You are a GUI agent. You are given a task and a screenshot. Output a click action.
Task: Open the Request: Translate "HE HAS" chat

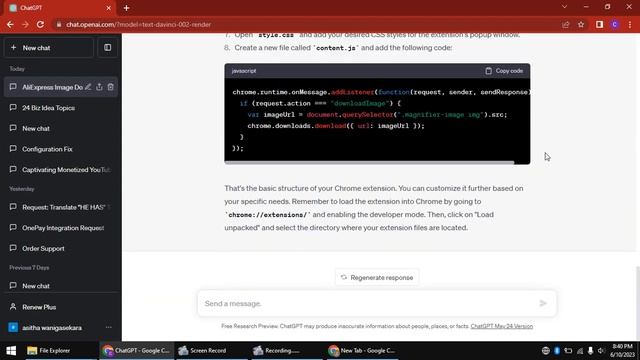[x=60, y=207]
